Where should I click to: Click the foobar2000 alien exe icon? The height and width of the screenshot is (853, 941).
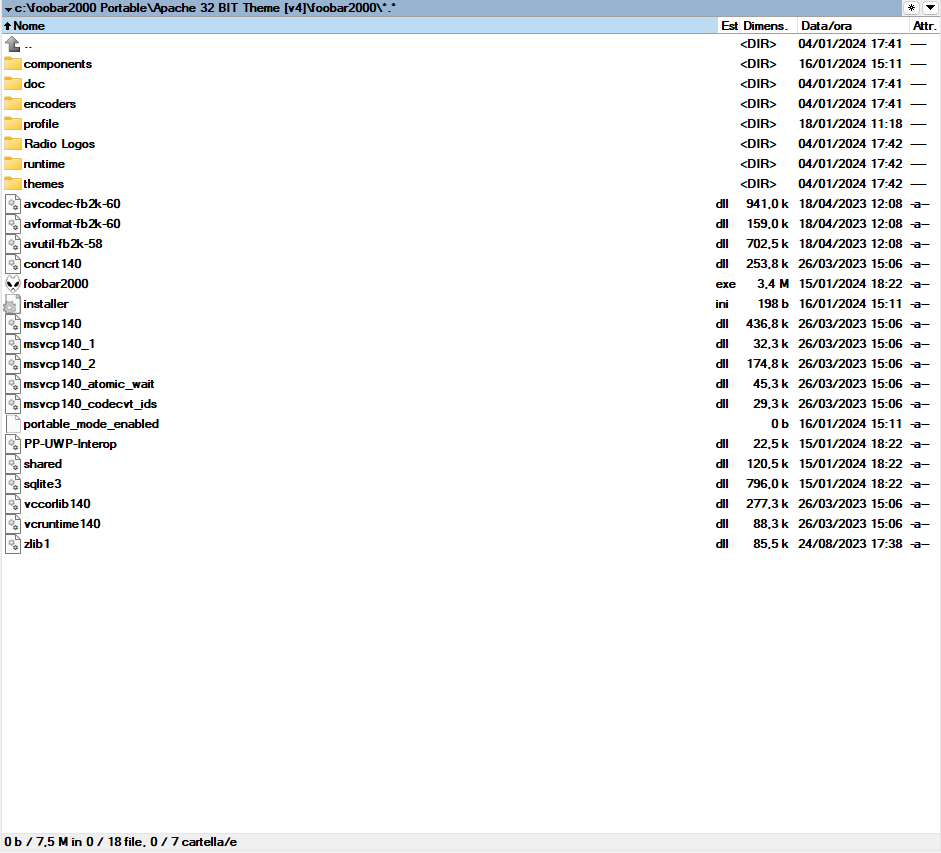click(13, 284)
